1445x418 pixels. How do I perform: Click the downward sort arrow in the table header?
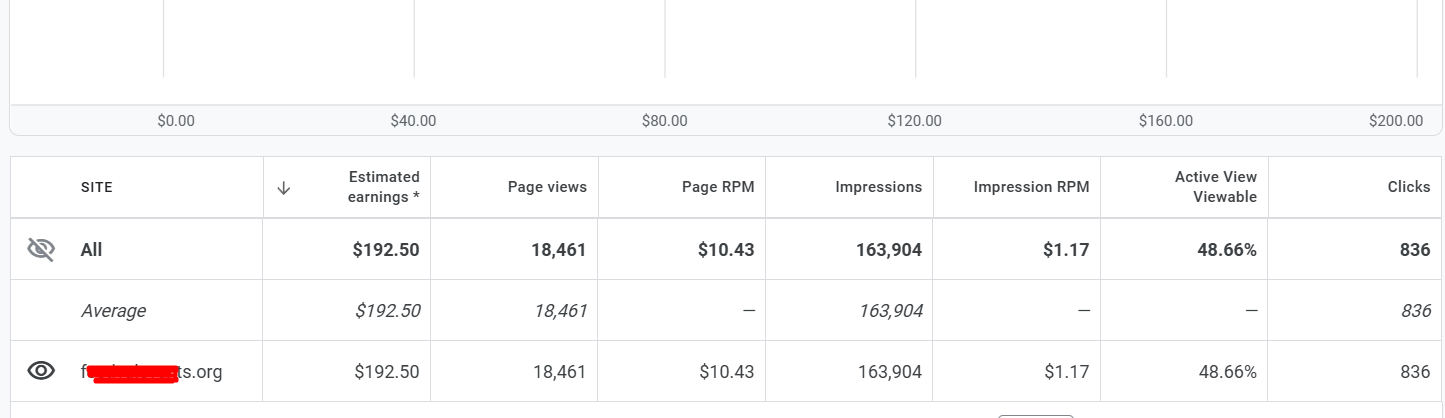(284, 187)
